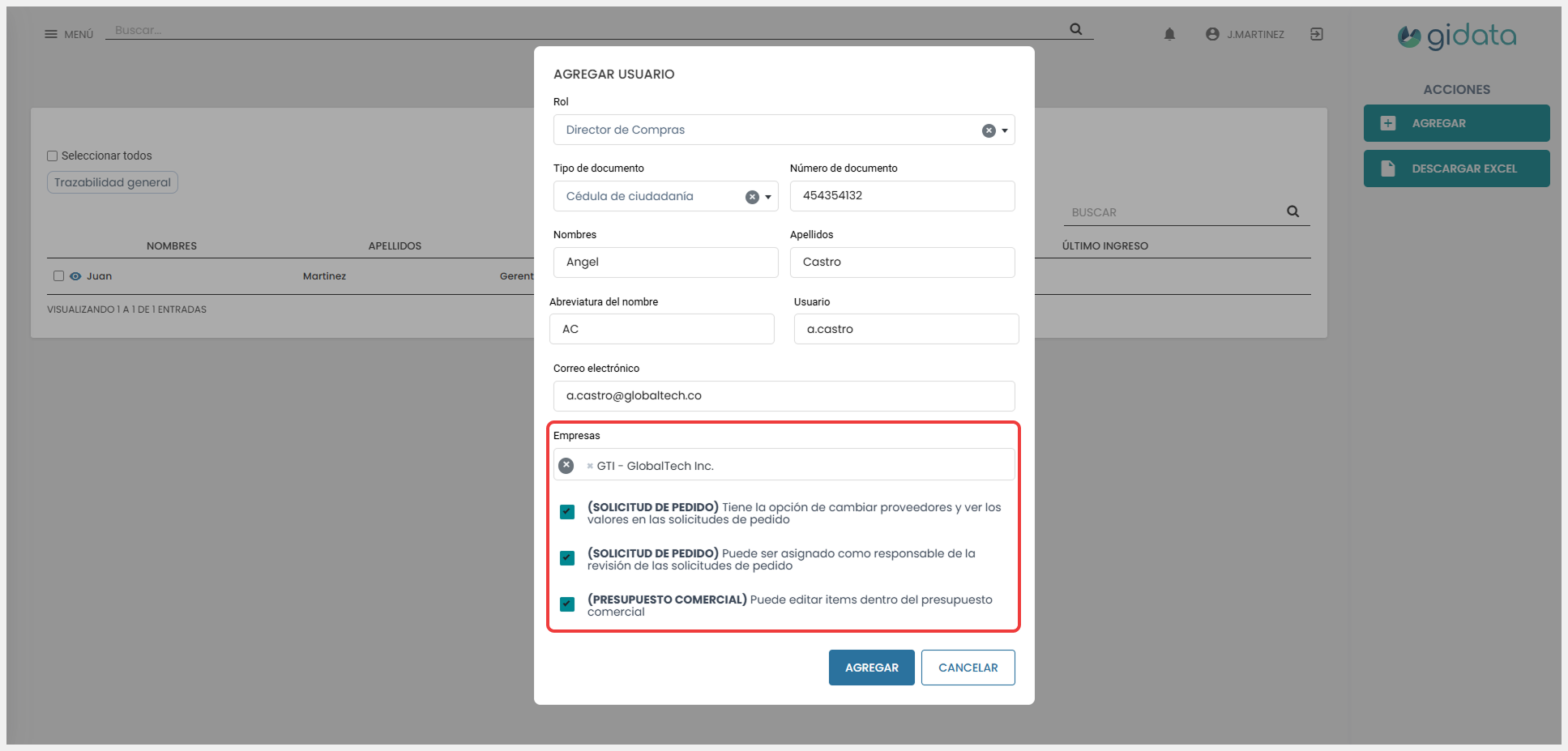Click the table BUSCAR magnifier icon
The image size is (1568, 751).
pyautogui.click(x=1292, y=211)
